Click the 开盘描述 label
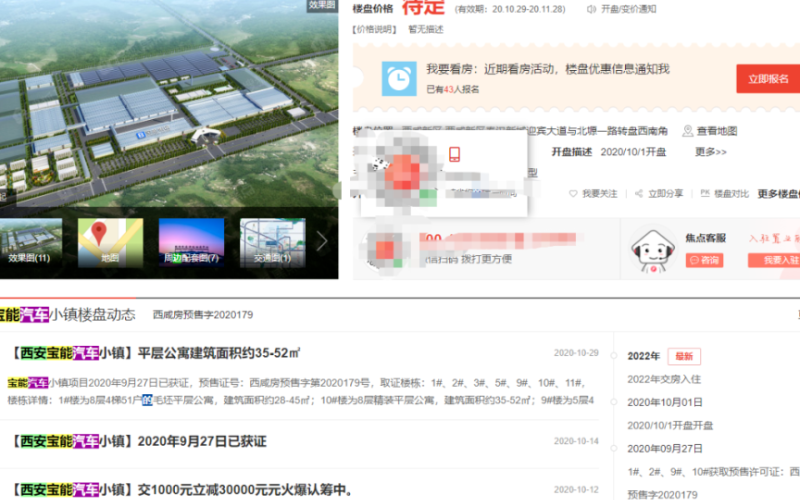Viewport: 800px width, 500px height. point(572,152)
